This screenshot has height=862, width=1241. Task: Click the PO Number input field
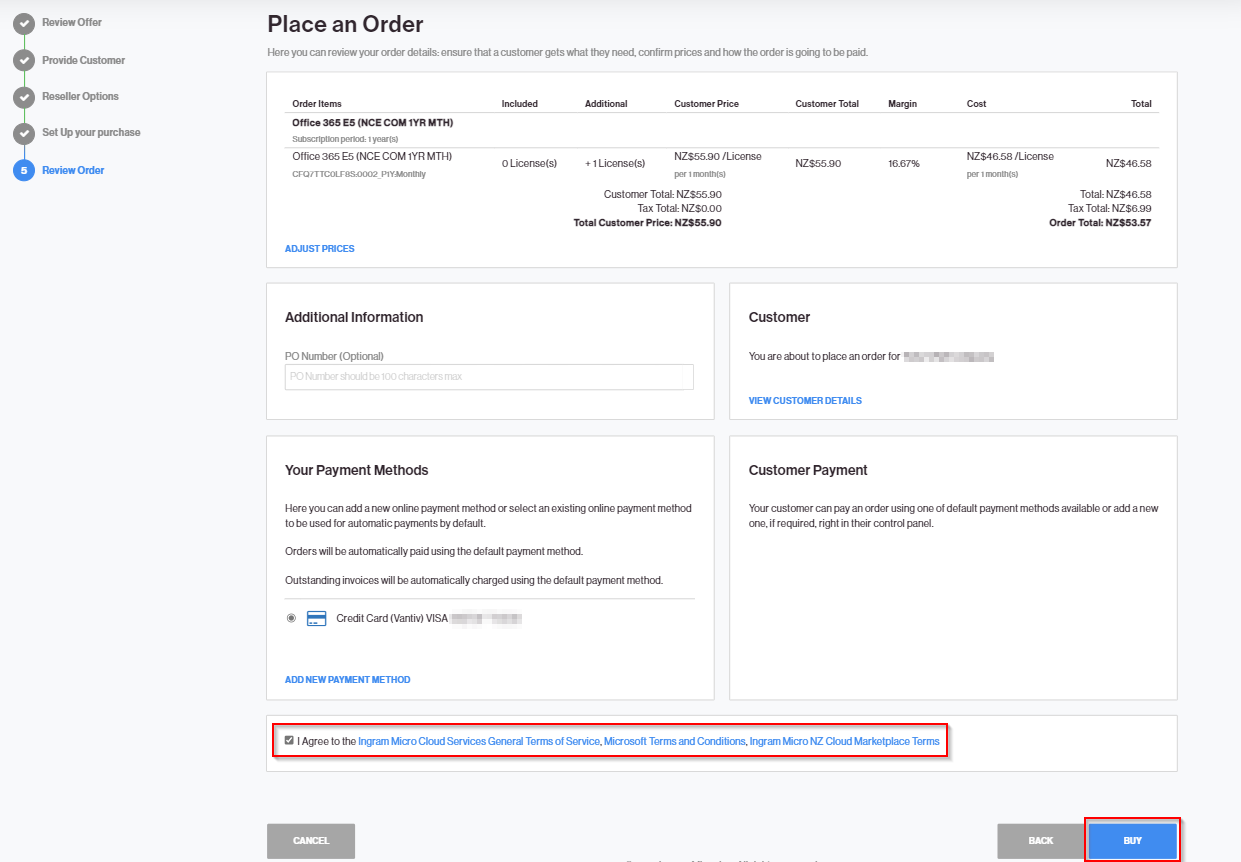pos(489,377)
